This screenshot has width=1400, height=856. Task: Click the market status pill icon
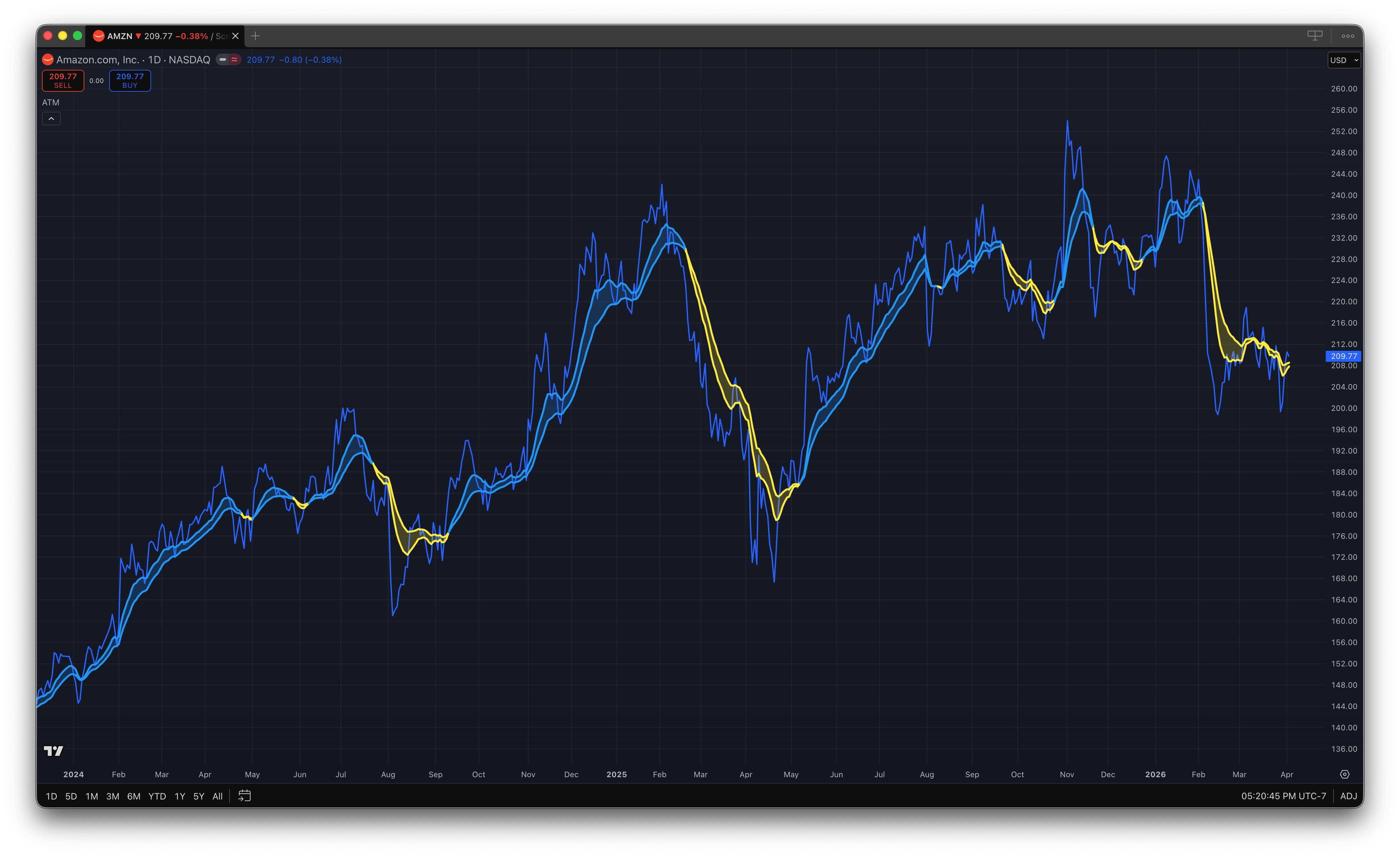[x=229, y=60]
